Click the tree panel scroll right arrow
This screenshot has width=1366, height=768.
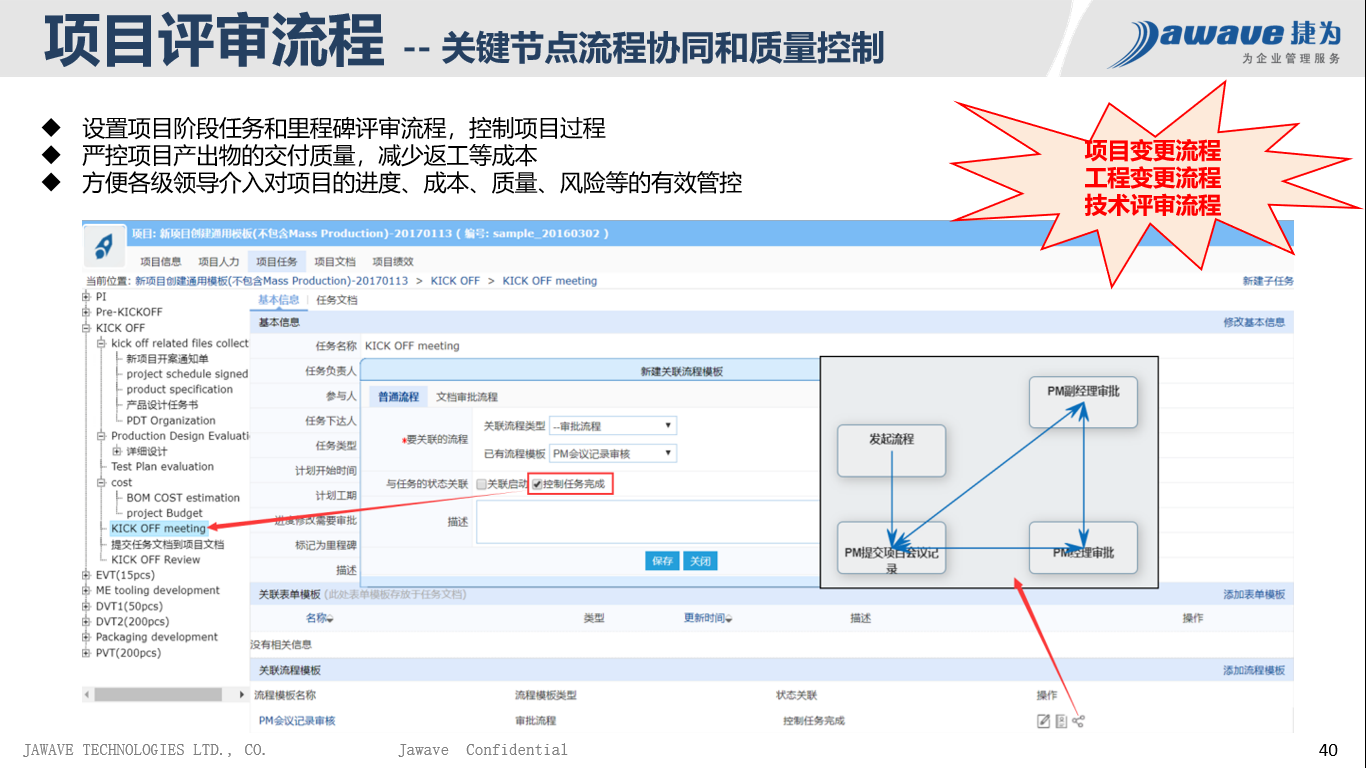coord(241,694)
